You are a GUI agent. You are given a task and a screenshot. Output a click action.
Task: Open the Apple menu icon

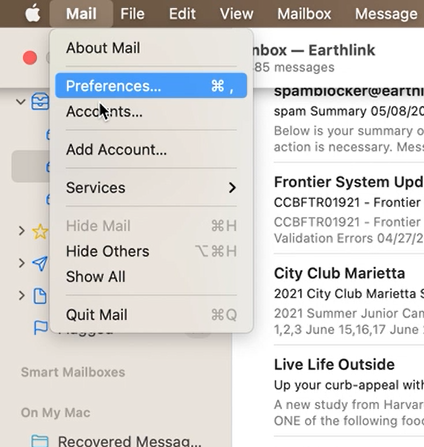coord(33,14)
